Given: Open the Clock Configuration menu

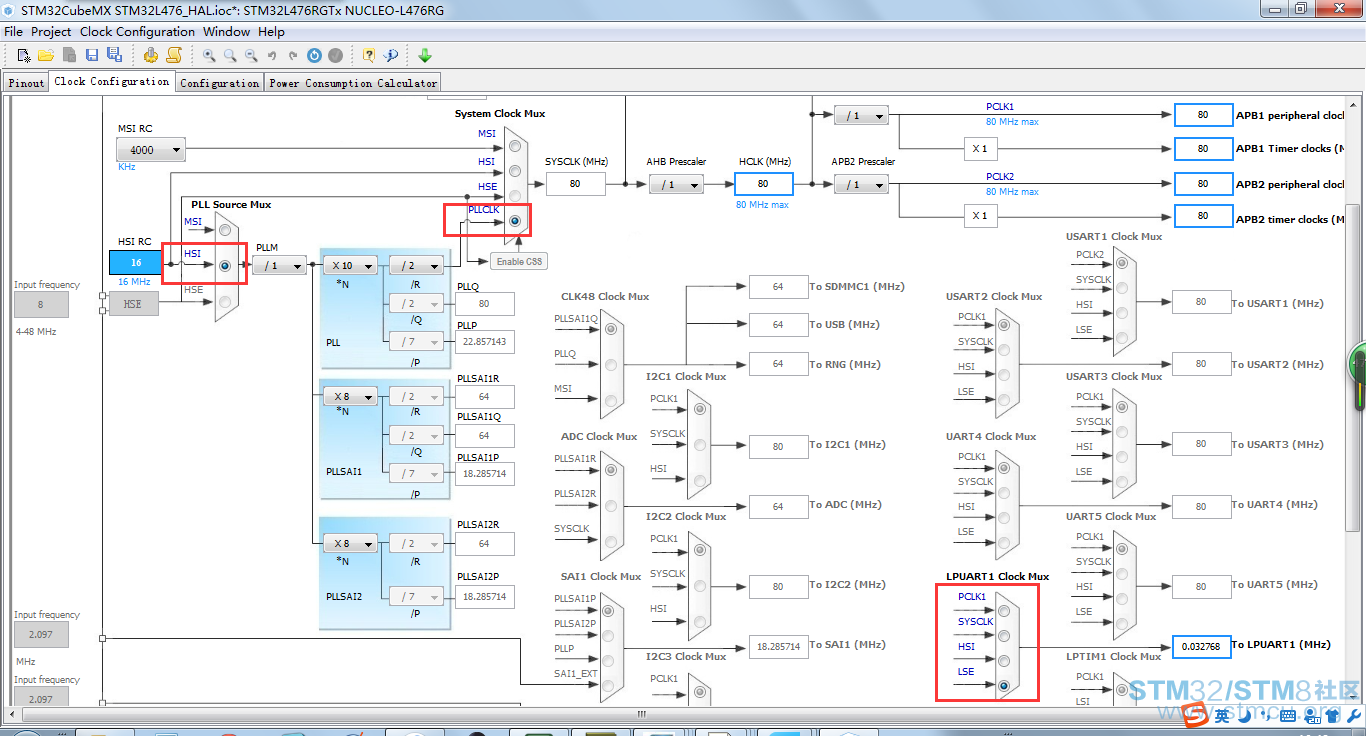Looking at the screenshot, I should [x=137, y=31].
